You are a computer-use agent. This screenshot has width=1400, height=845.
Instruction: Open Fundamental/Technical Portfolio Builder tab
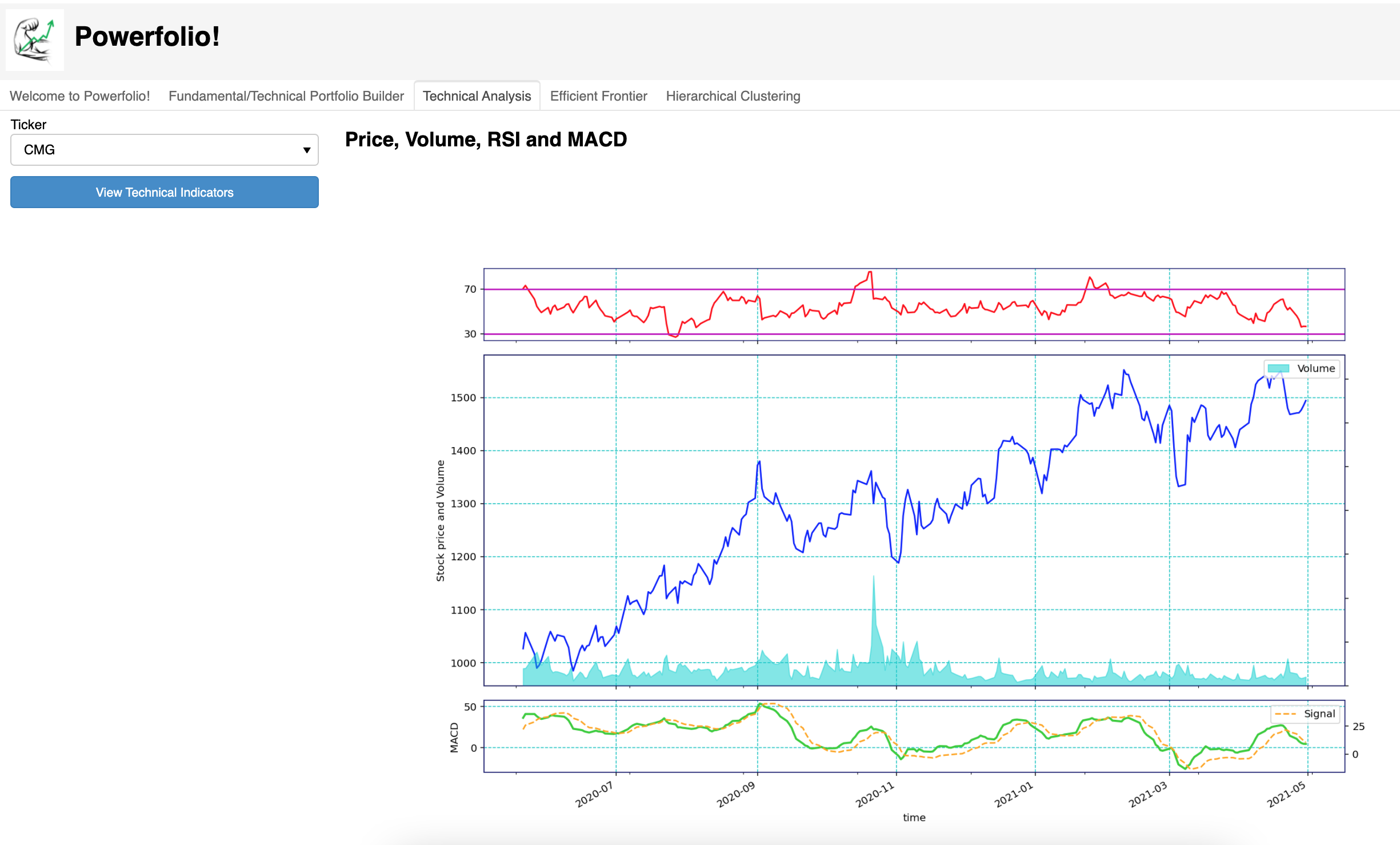[x=286, y=96]
